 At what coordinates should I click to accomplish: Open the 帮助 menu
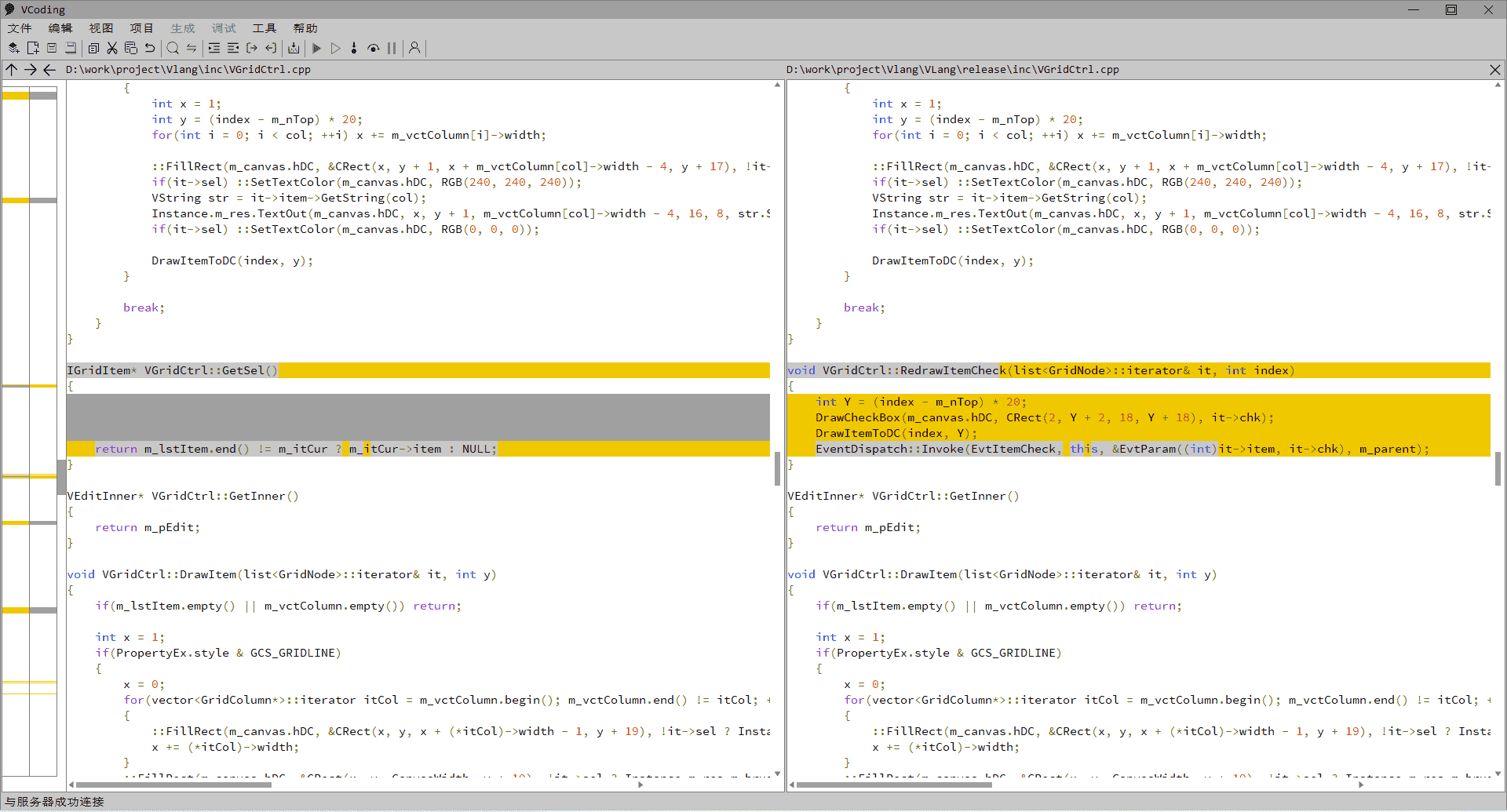305,28
